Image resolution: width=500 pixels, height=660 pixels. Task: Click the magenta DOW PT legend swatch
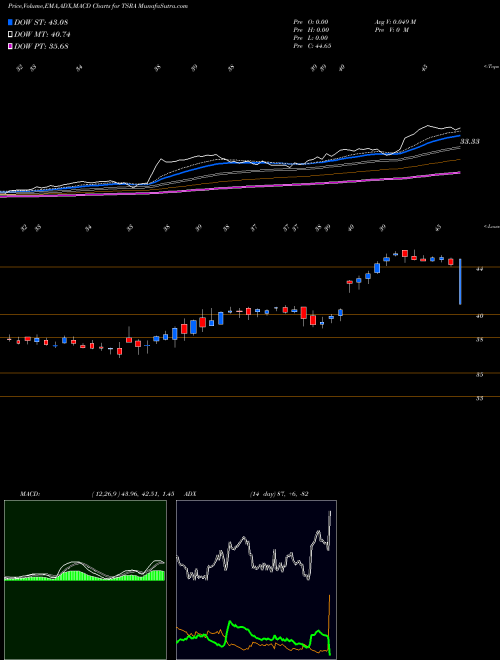click(x=10, y=46)
